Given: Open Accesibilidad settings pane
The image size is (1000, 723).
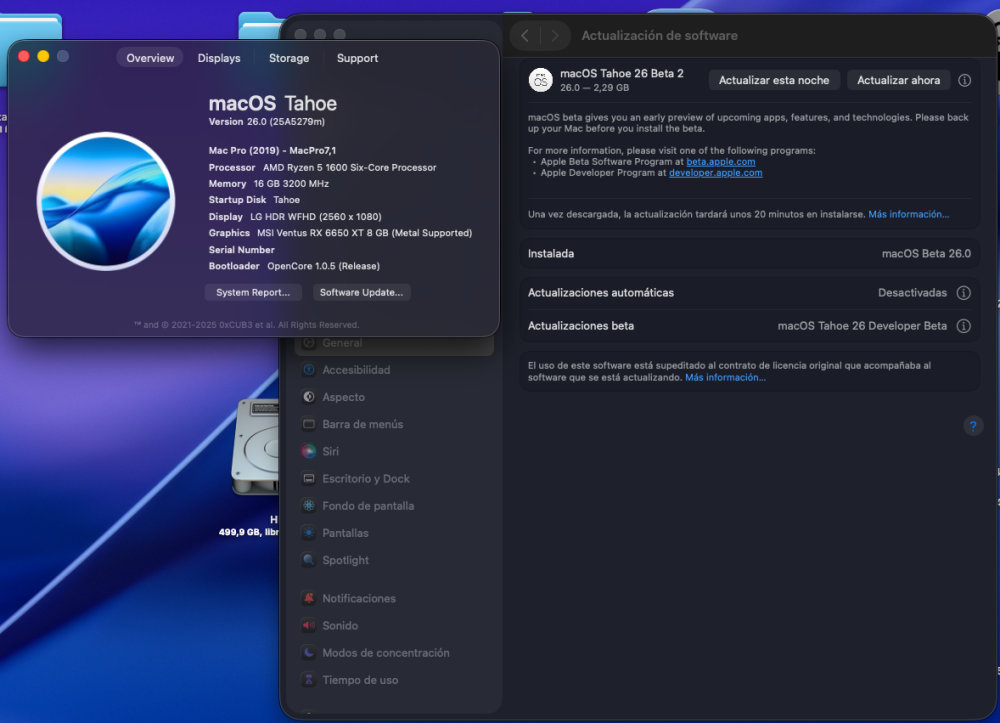Looking at the screenshot, I should (394, 370).
